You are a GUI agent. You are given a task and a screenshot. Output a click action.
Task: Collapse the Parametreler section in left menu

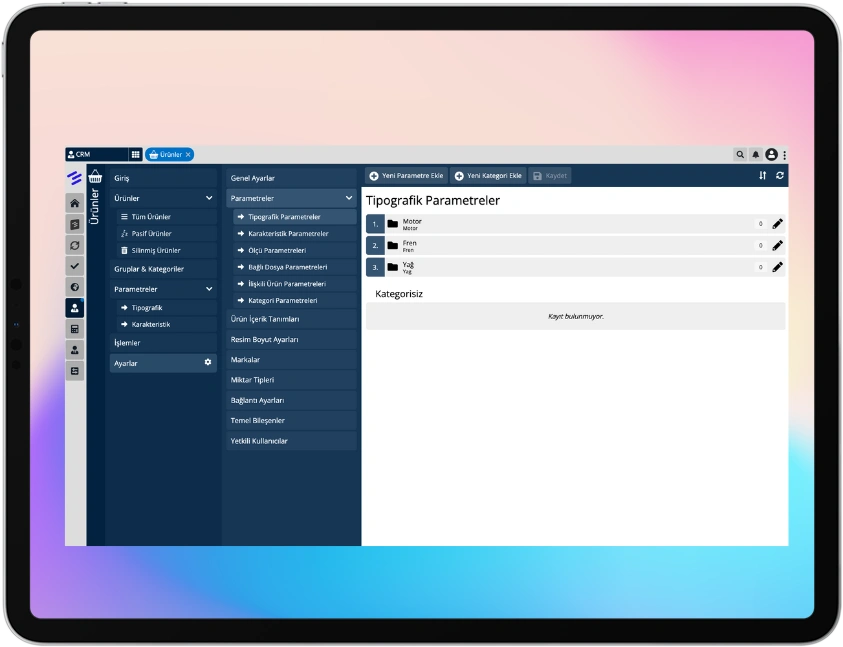click(x=209, y=289)
